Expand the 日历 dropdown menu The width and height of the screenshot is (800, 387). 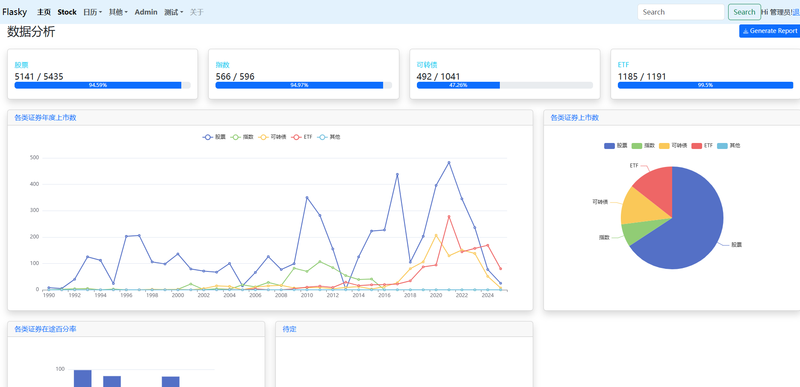point(92,12)
